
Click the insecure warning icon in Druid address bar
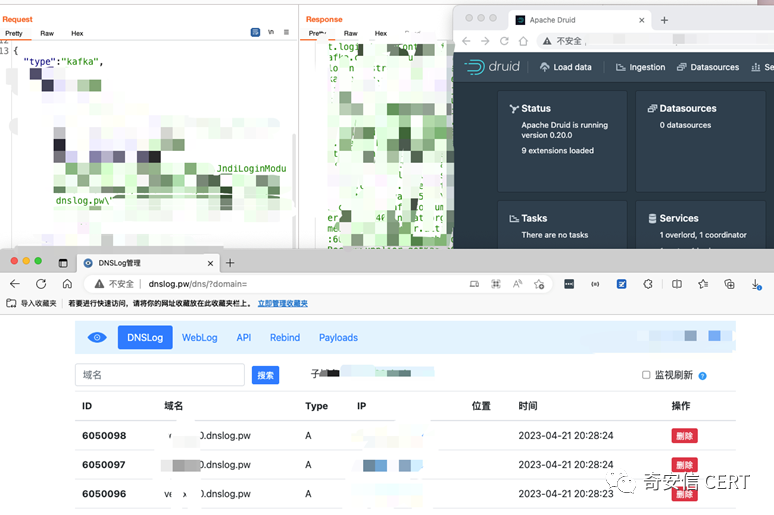[x=547, y=41]
